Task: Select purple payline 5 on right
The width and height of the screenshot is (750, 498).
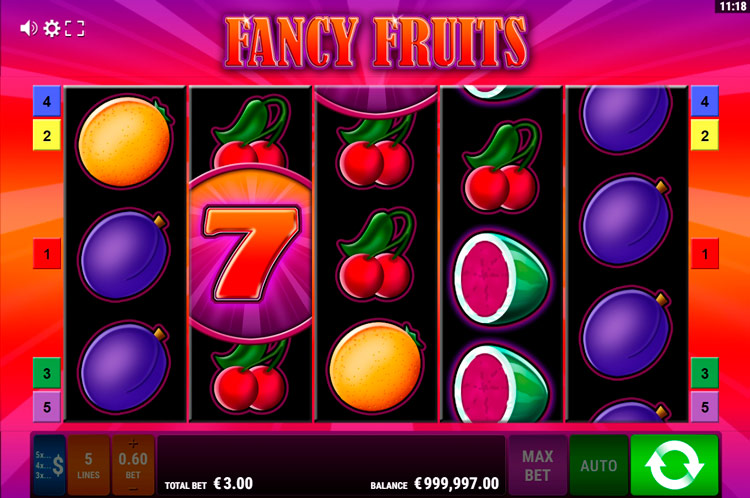Action: 705,407
